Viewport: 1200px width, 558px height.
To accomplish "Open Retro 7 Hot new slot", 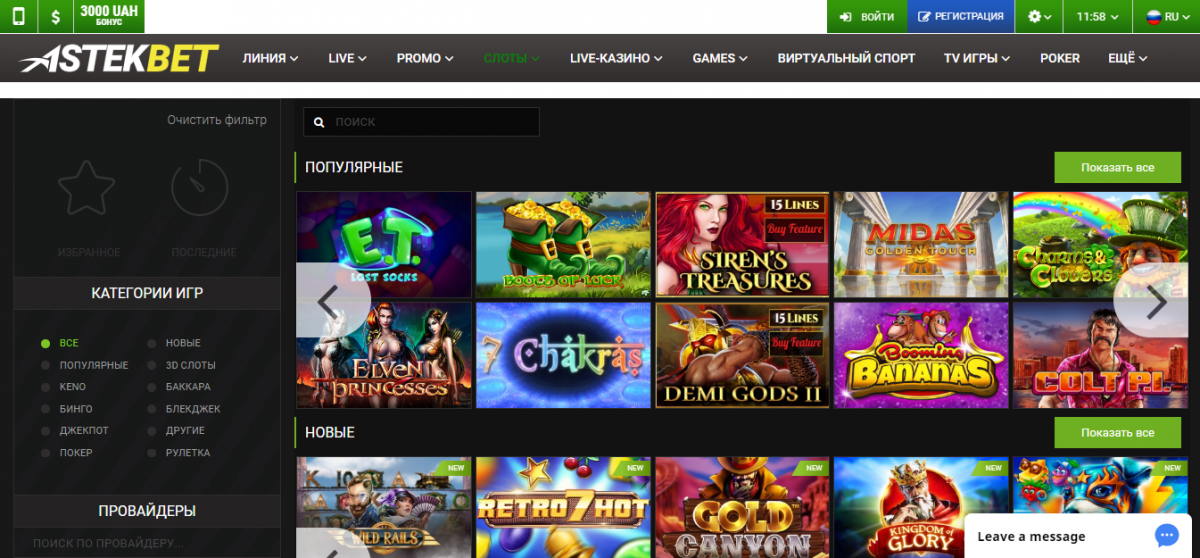I will (x=563, y=507).
